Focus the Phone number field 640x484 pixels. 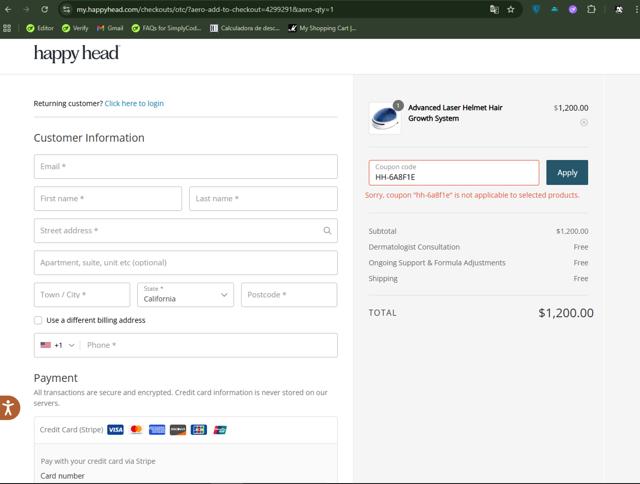(209, 345)
